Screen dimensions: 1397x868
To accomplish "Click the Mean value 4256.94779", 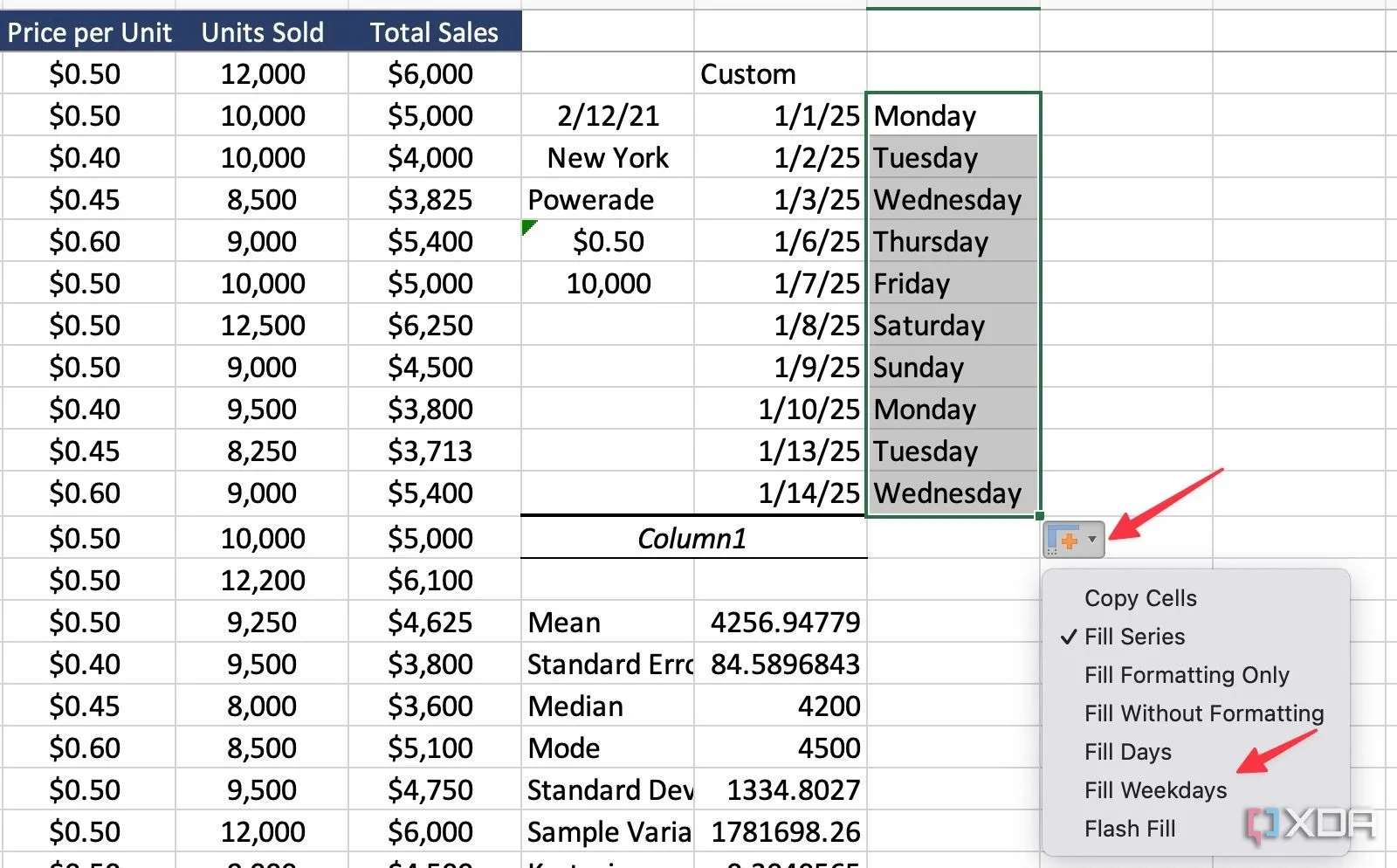I will click(x=783, y=623).
